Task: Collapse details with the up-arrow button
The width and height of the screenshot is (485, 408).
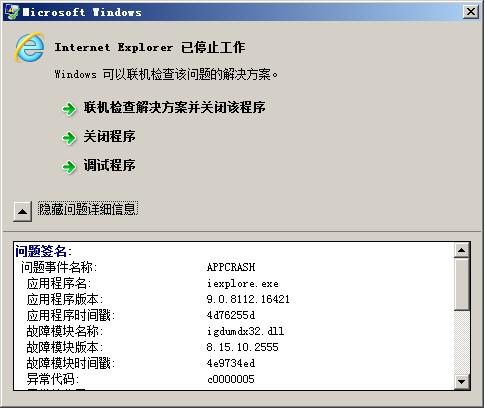Action: pyautogui.click(x=23, y=211)
